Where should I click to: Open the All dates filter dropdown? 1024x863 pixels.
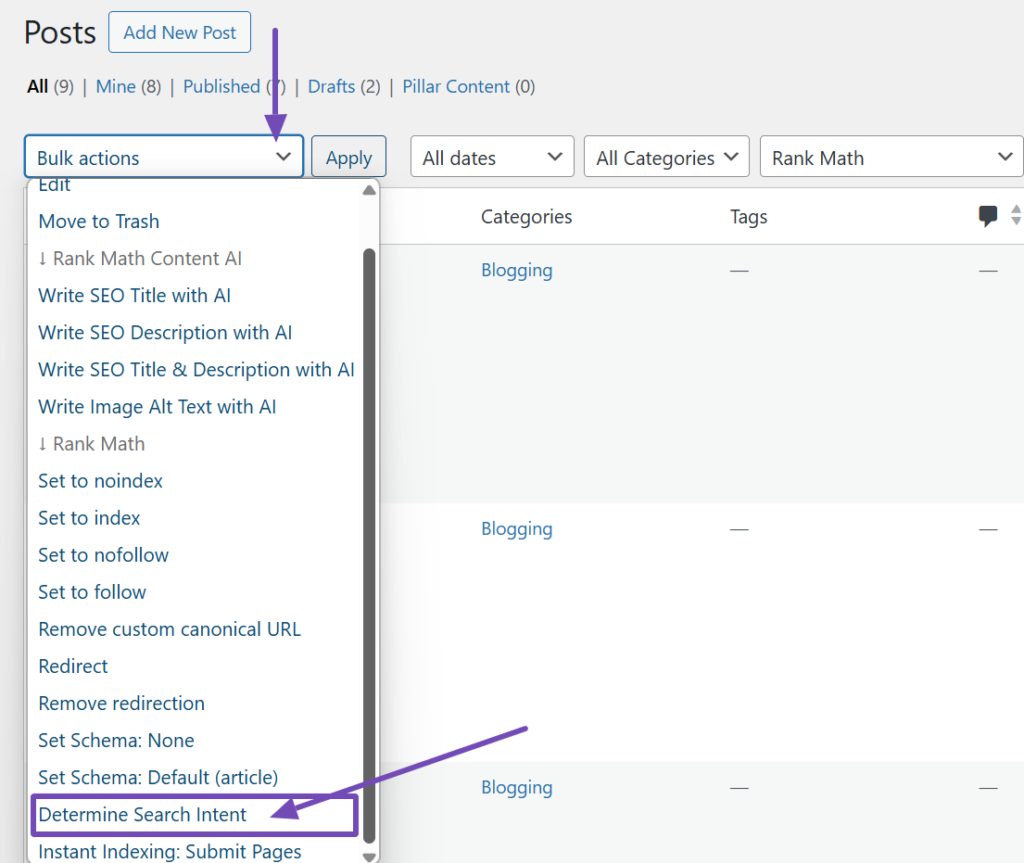492,157
